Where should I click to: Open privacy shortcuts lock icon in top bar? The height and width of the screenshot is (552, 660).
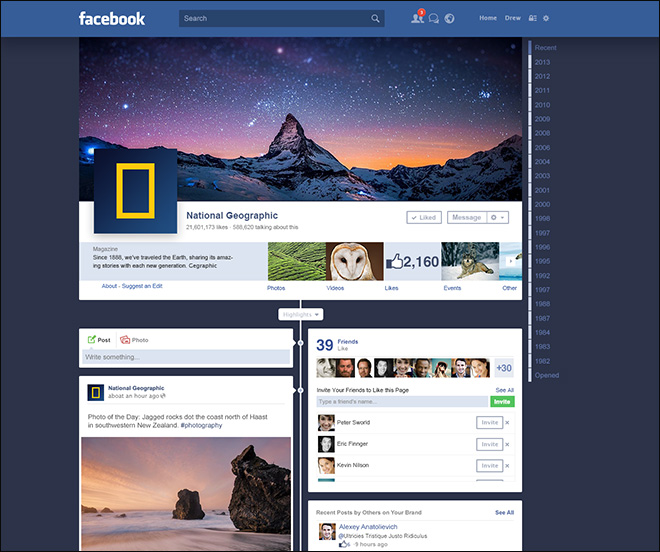[532, 18]
